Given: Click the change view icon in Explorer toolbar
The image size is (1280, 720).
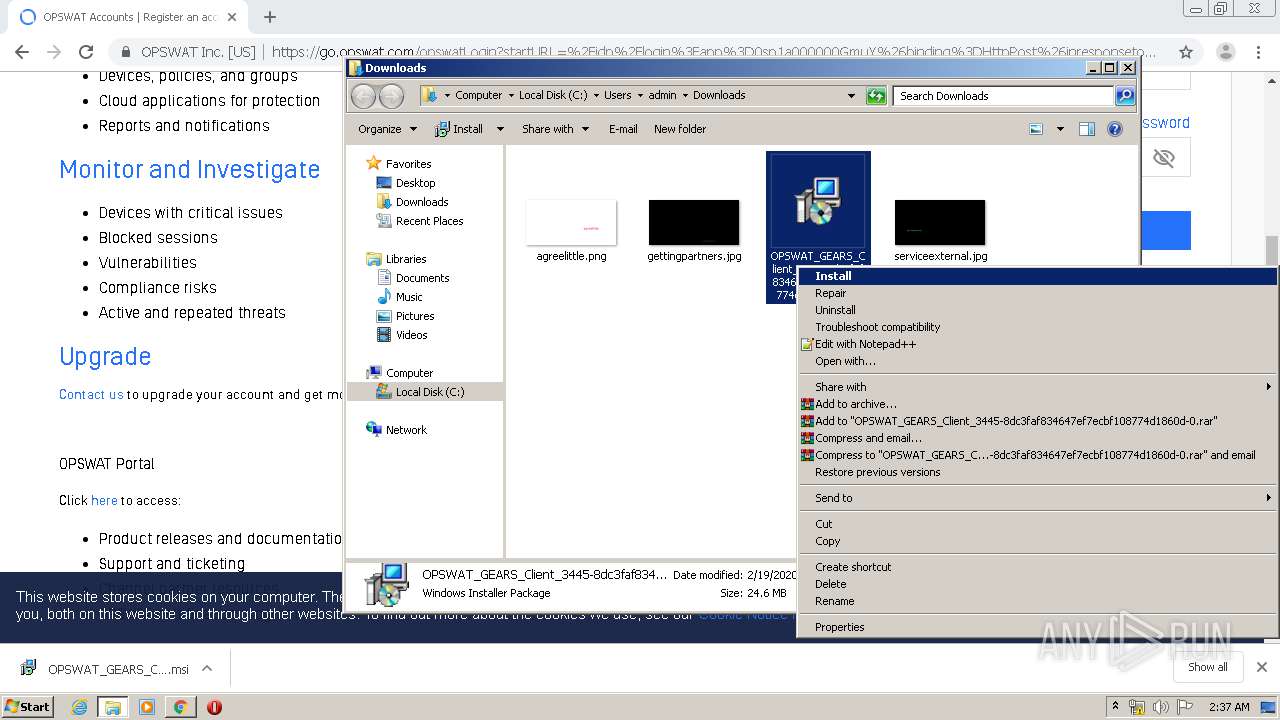Looking at the screenshot, I should [x=1036, y=129].
